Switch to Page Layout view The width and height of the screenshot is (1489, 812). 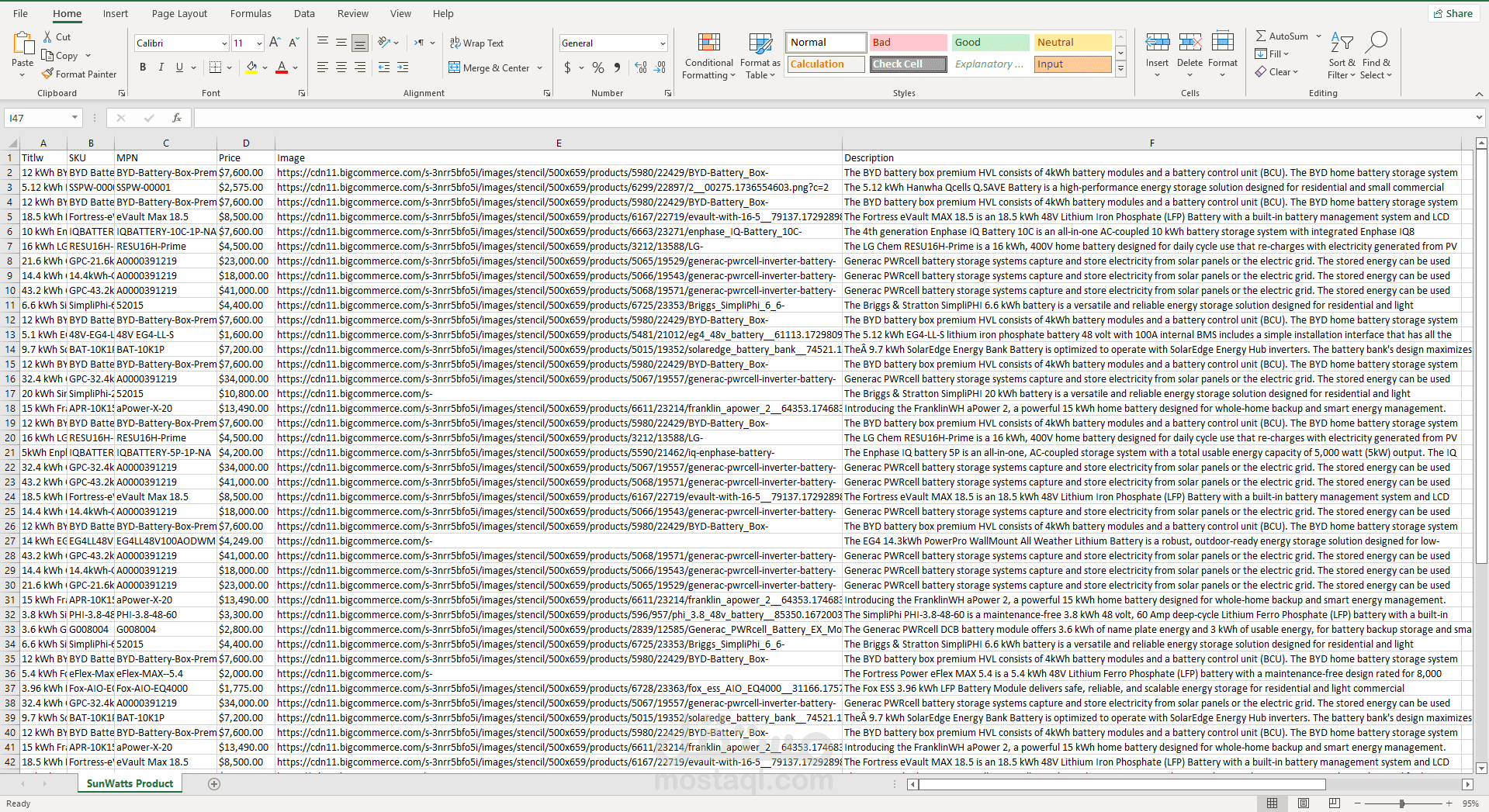point(1304,803)
